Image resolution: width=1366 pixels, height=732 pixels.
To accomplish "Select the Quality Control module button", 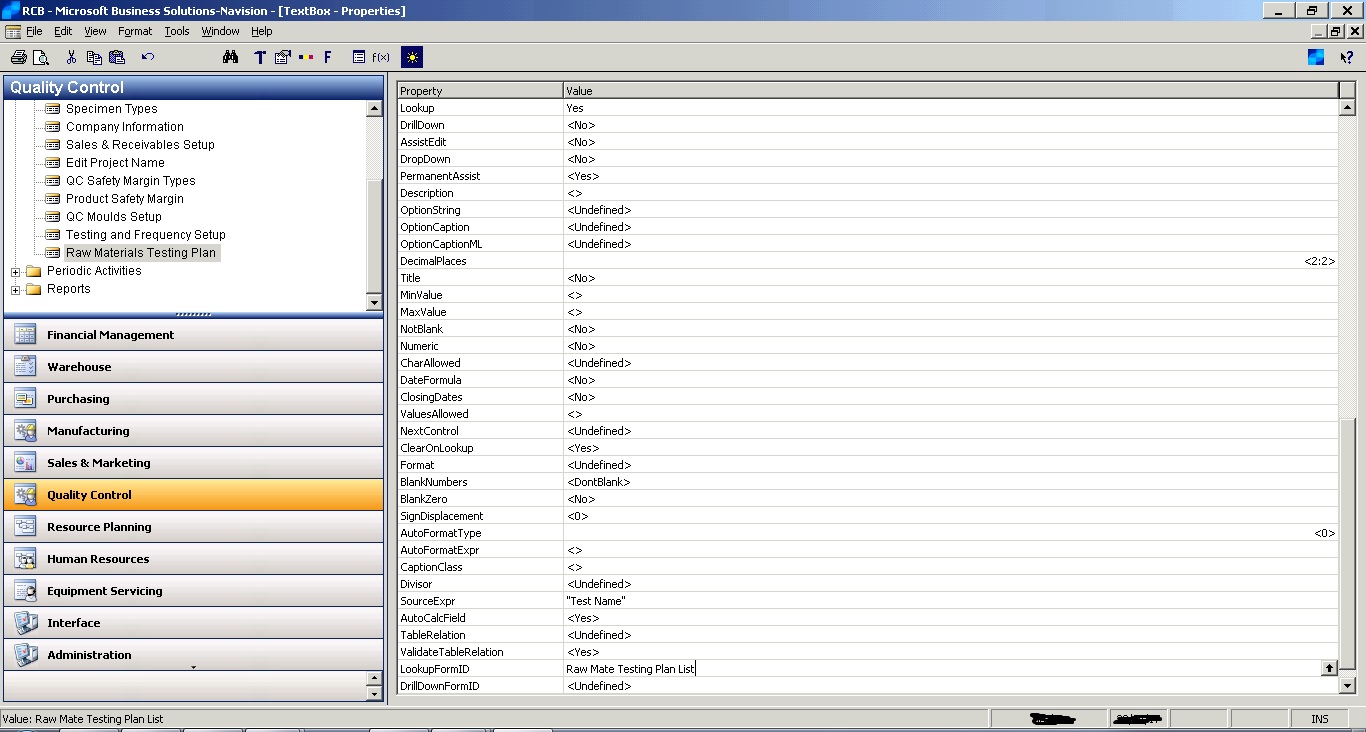I will tap(193, 495).
